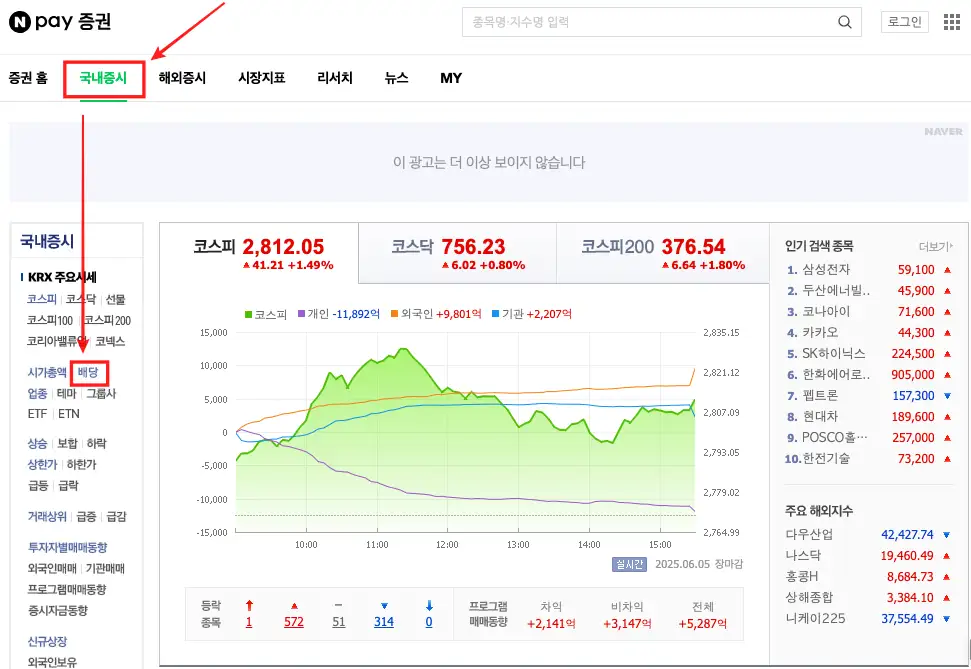Image resolution: width=971 pixels, height=669 pixels.
Task: Open 기관매매 sidebar link
Action: click(x=105, y=569)
